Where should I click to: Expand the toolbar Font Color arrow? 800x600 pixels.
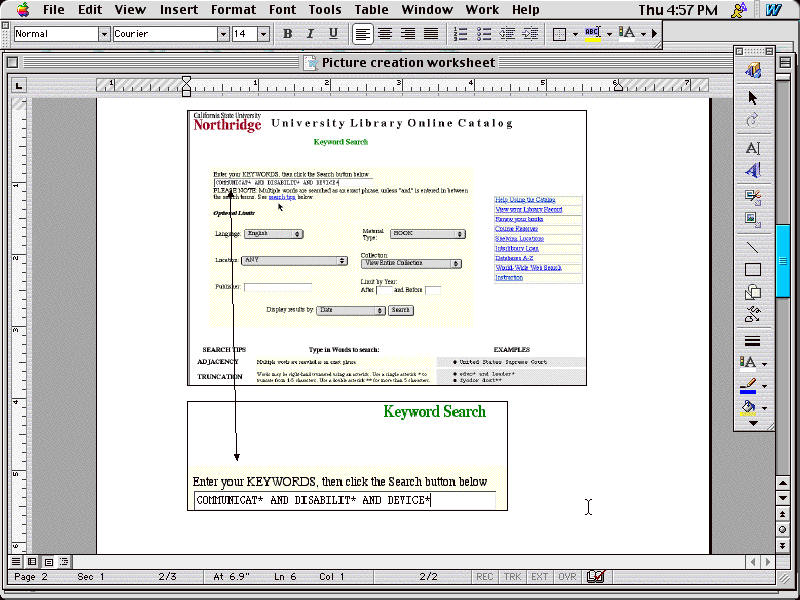coord(643,34)
